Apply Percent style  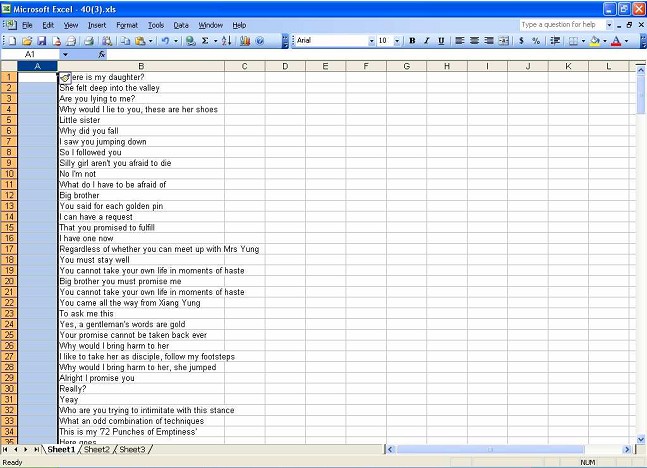coord(536,40)
